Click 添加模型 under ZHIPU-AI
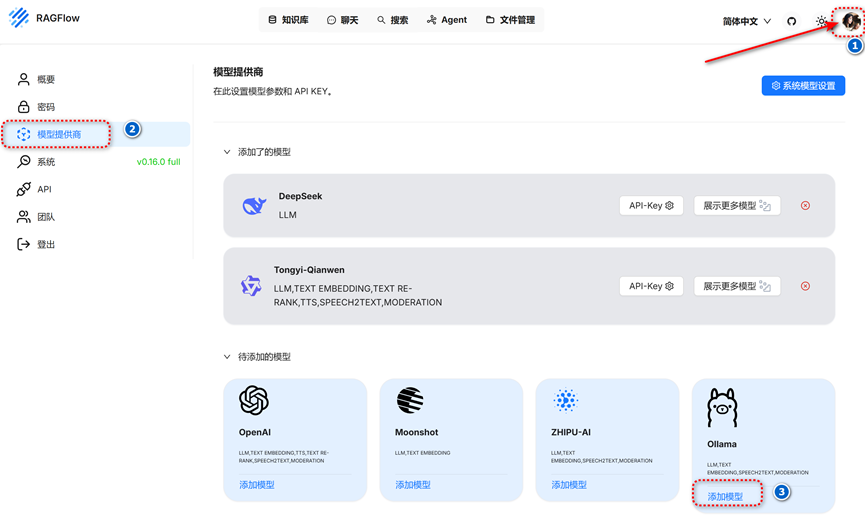 569,485
